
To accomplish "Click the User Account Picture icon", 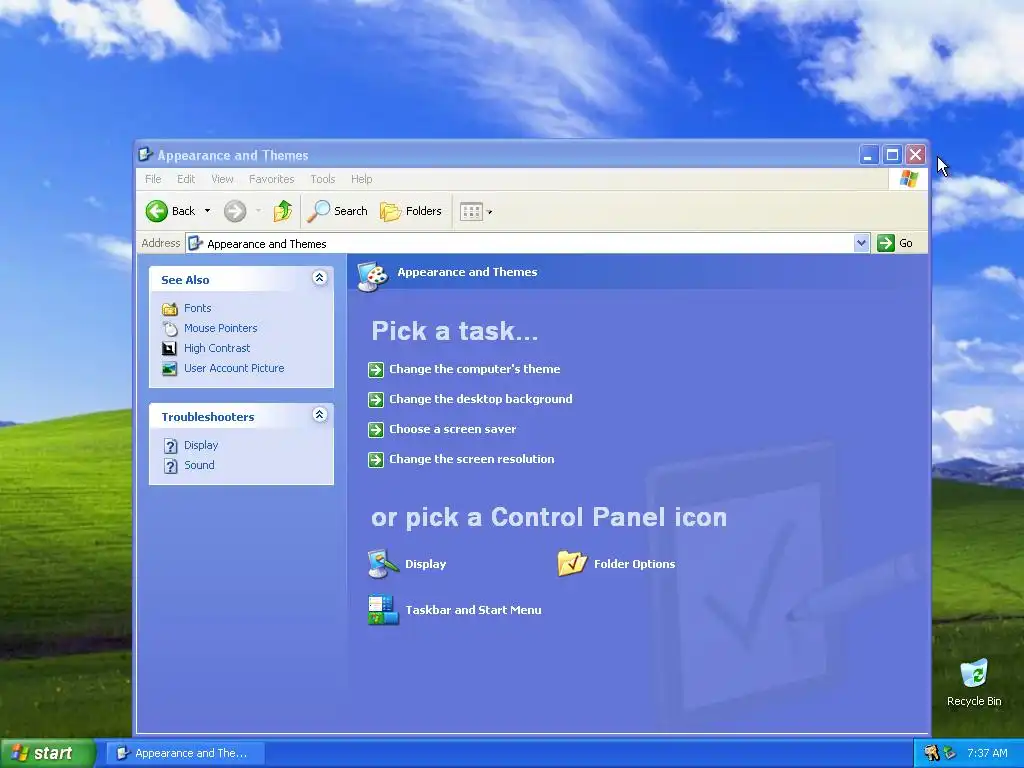I will click(169, 368).
